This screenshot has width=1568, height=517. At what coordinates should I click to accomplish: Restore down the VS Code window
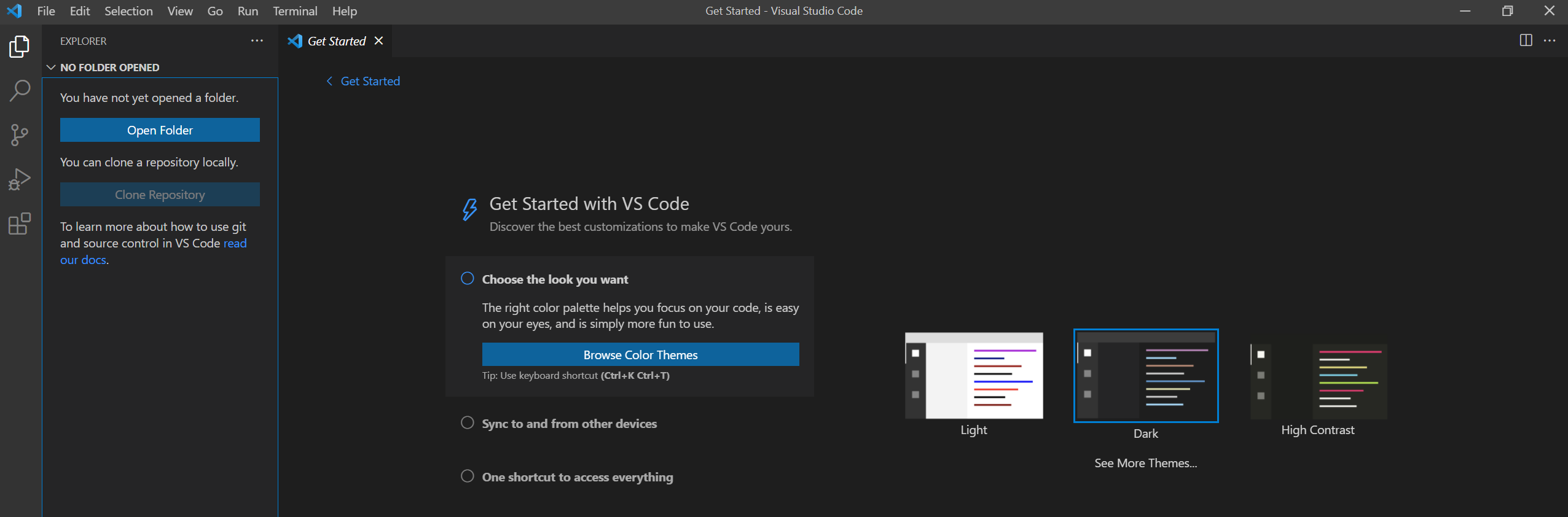1507,11
